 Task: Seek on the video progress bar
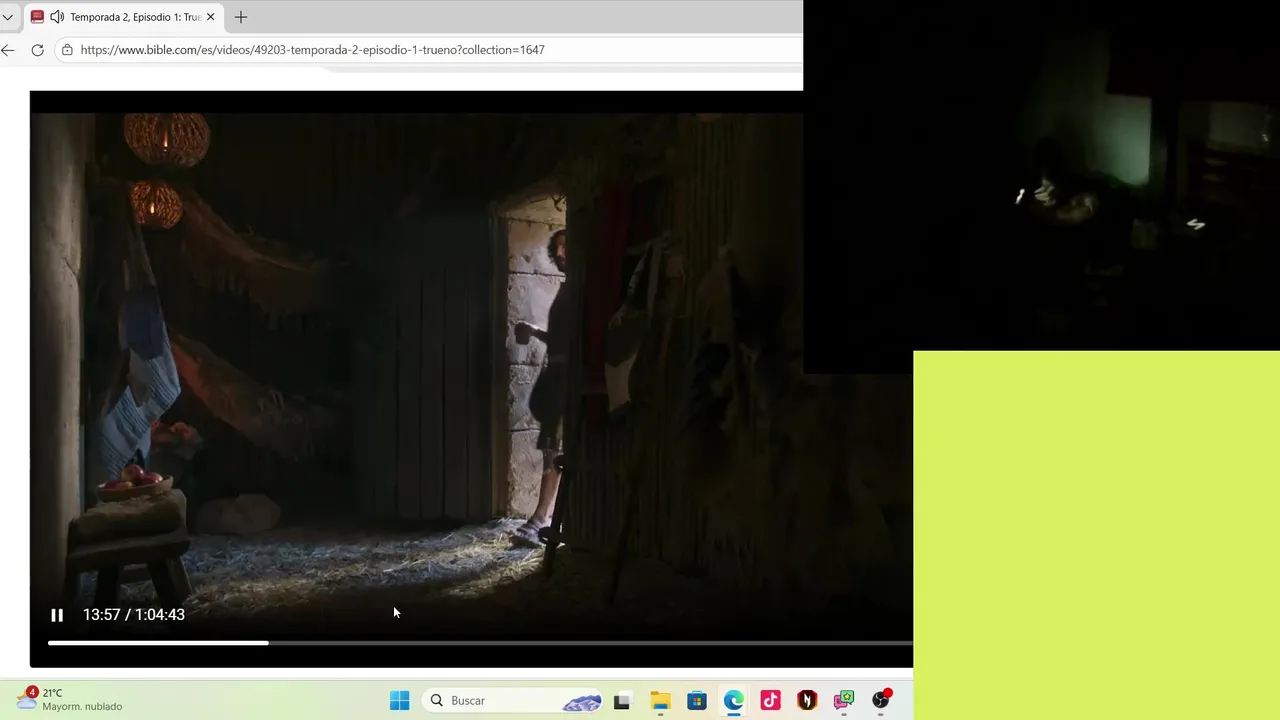[x=480, y=643]
